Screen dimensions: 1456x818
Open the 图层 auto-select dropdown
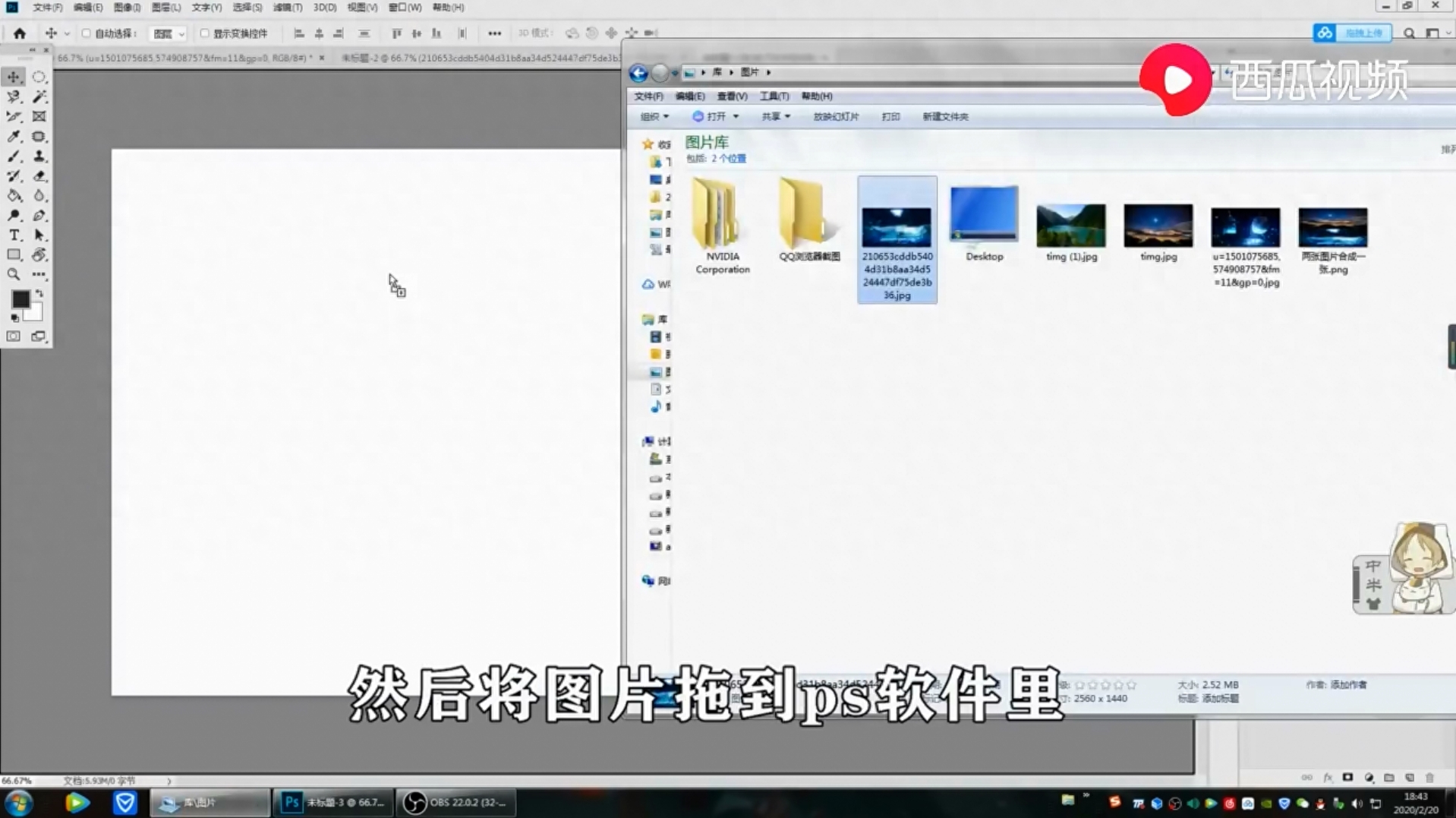168,33
